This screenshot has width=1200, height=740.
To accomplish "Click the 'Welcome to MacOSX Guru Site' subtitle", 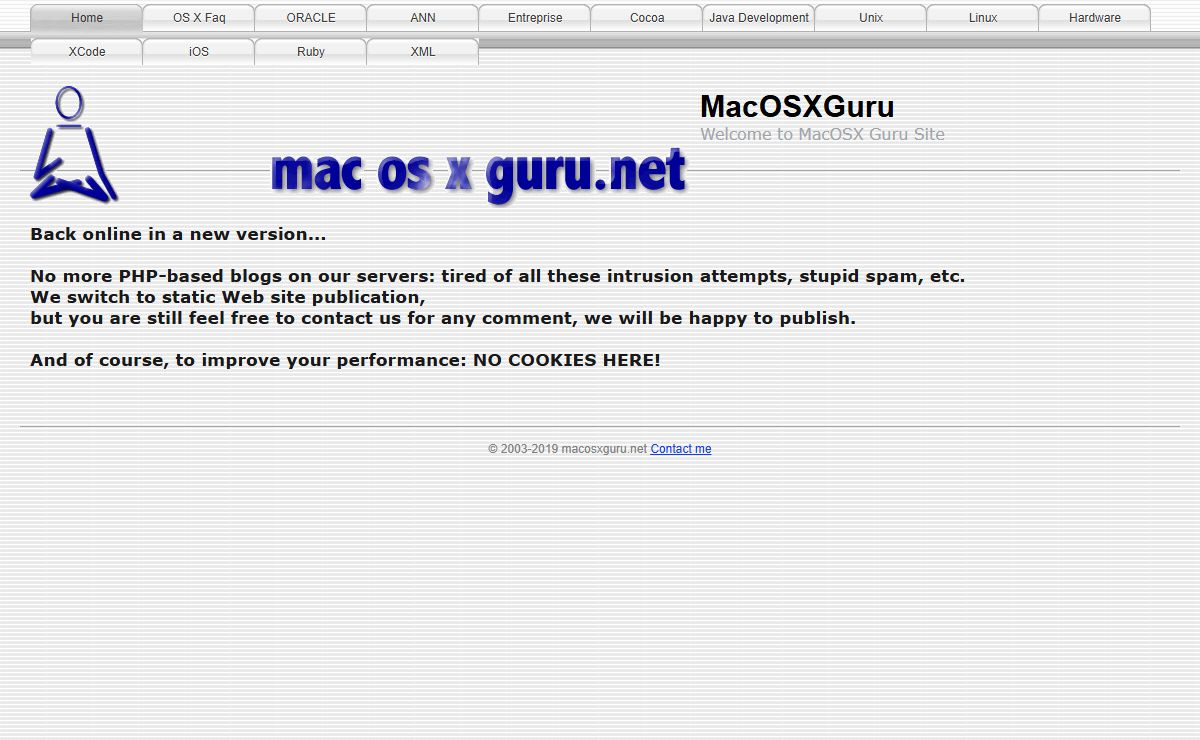I will point(822,134).
